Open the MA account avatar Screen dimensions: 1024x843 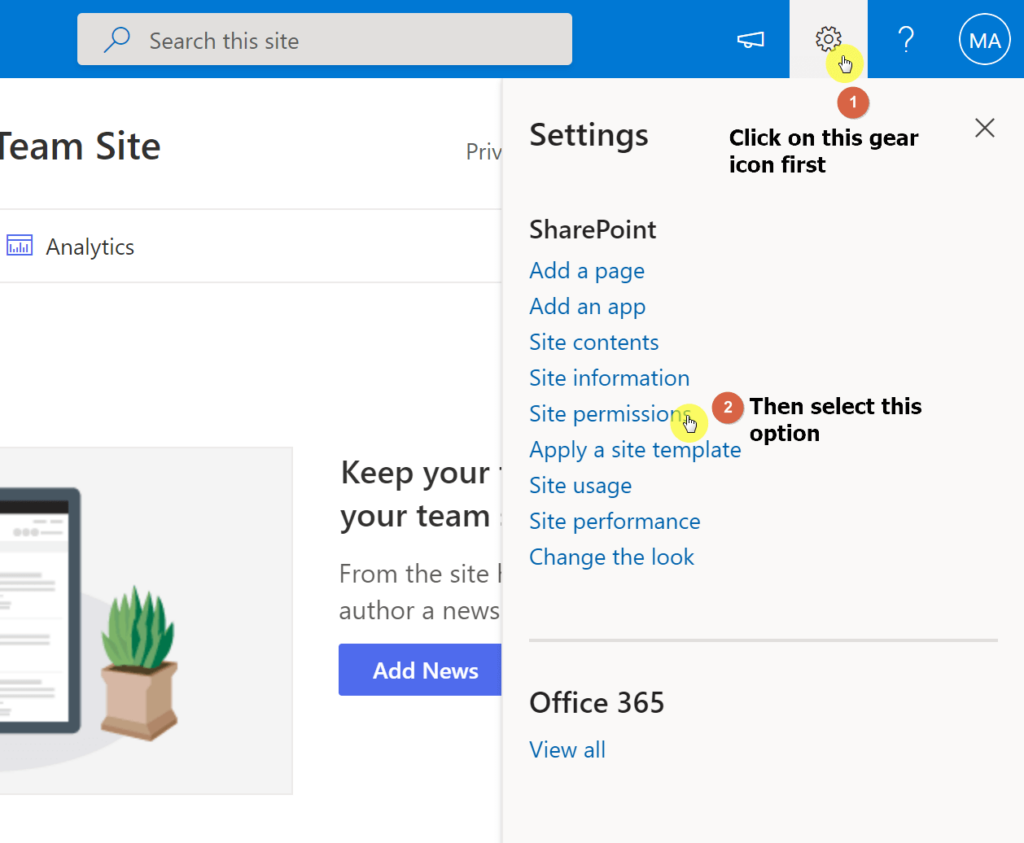pos(984,40)
